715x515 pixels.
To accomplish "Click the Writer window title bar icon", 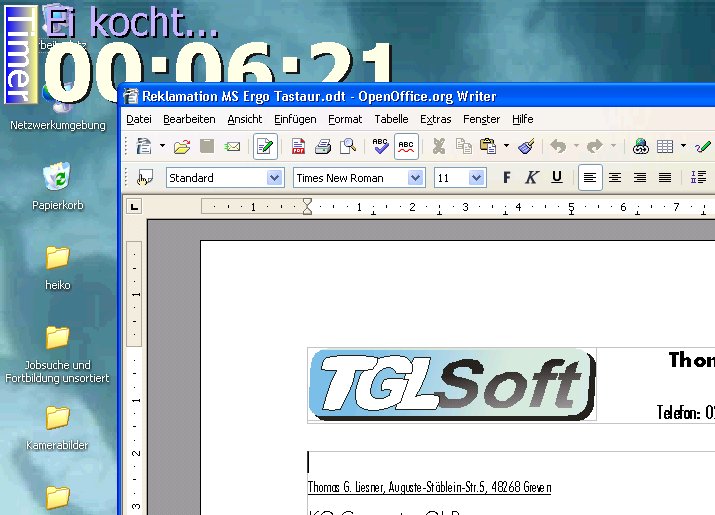I will (x=131, y=96).
